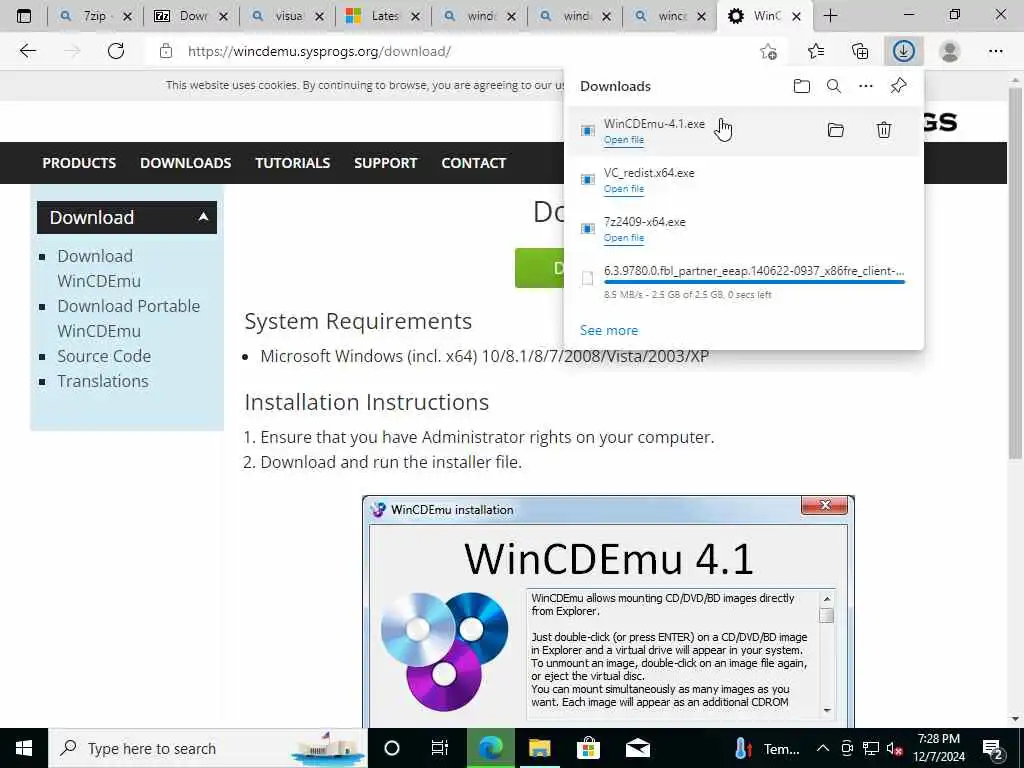Click the WinCDEmu installation screenshot image

[608, 611]
